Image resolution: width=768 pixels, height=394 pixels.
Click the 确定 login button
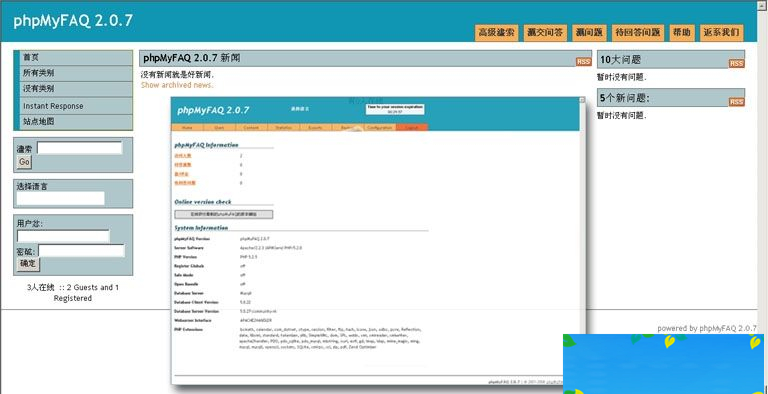click(x=28, y=264)
